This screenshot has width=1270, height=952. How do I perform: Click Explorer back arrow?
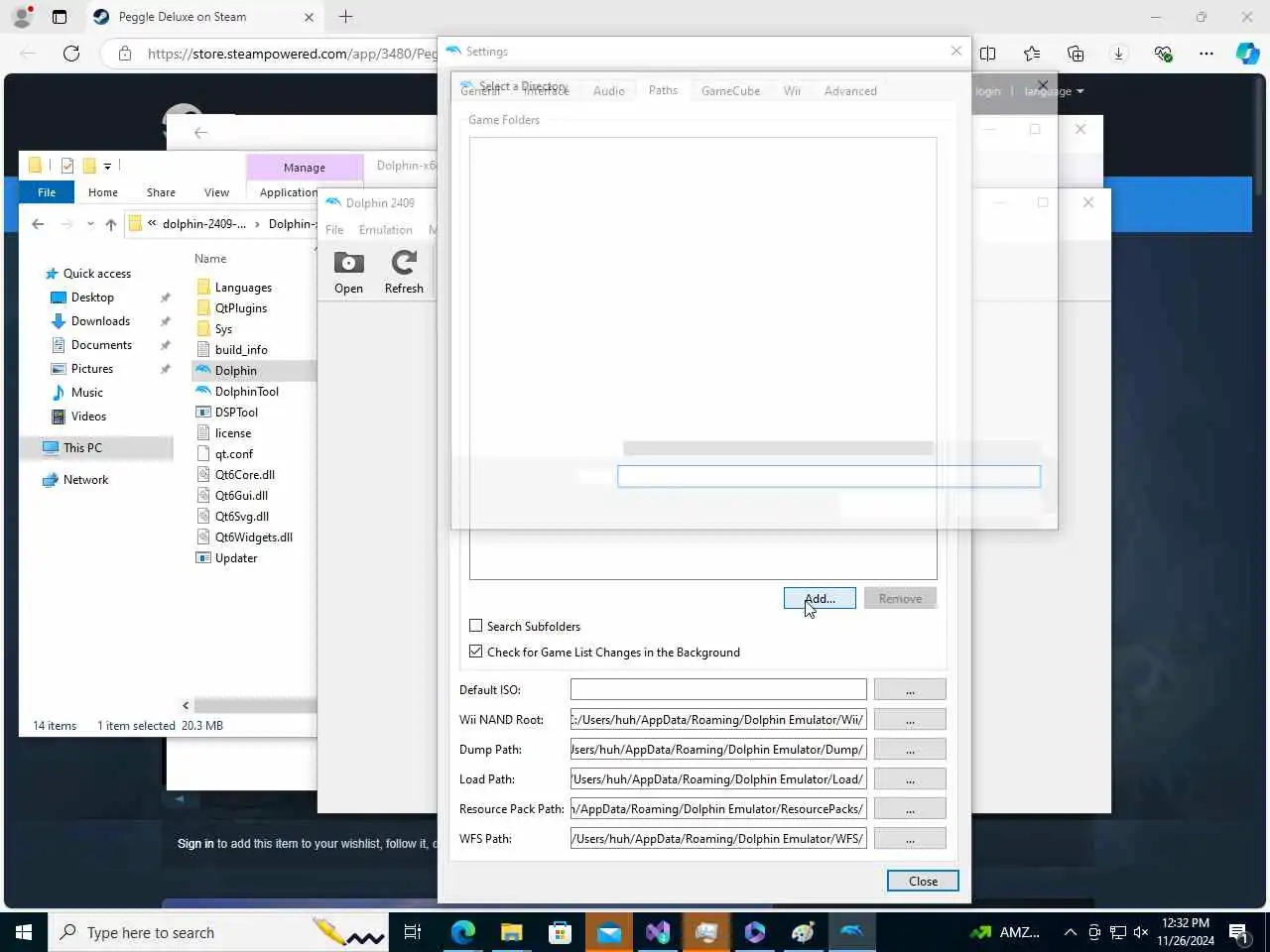click(x=38, y=224)
